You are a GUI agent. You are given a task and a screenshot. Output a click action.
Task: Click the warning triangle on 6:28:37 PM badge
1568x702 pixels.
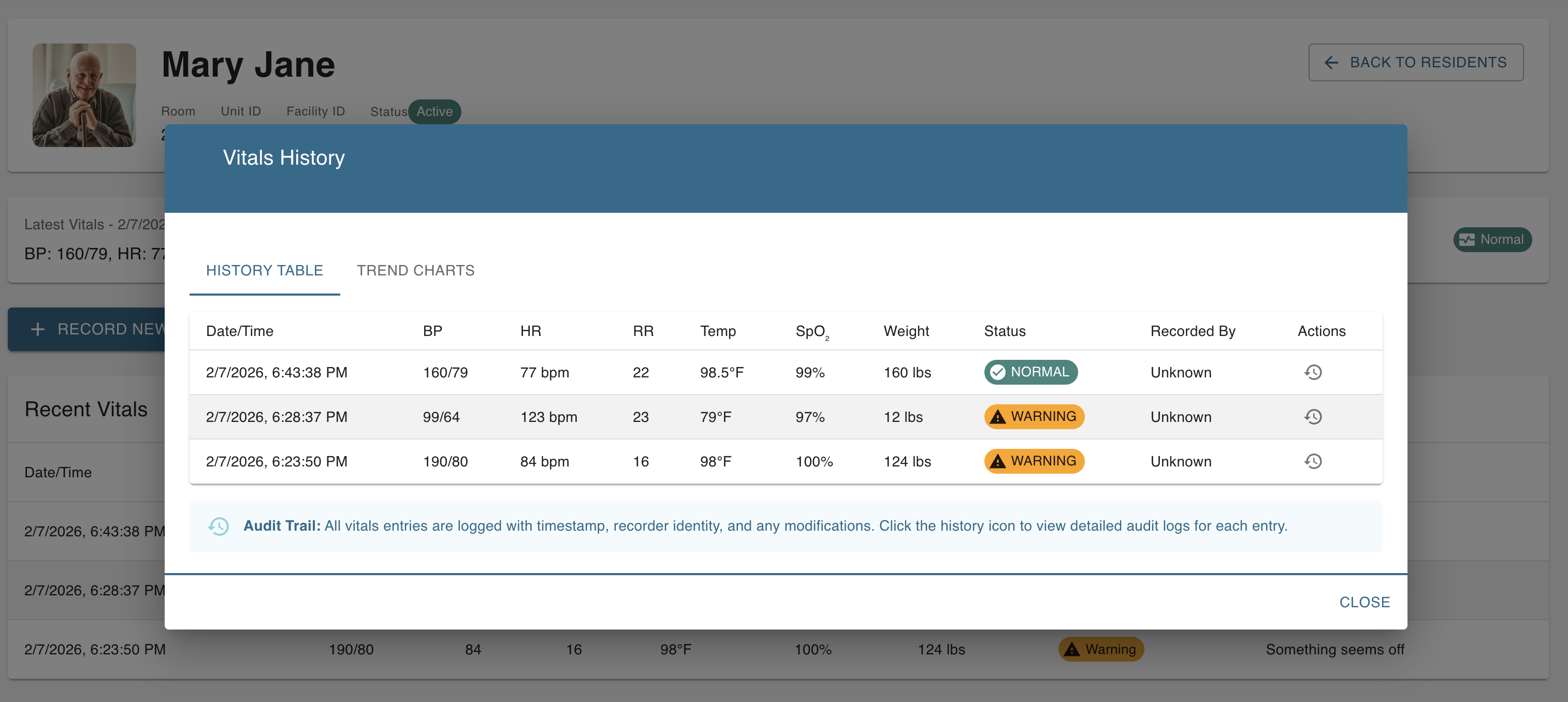pos(998,417)
